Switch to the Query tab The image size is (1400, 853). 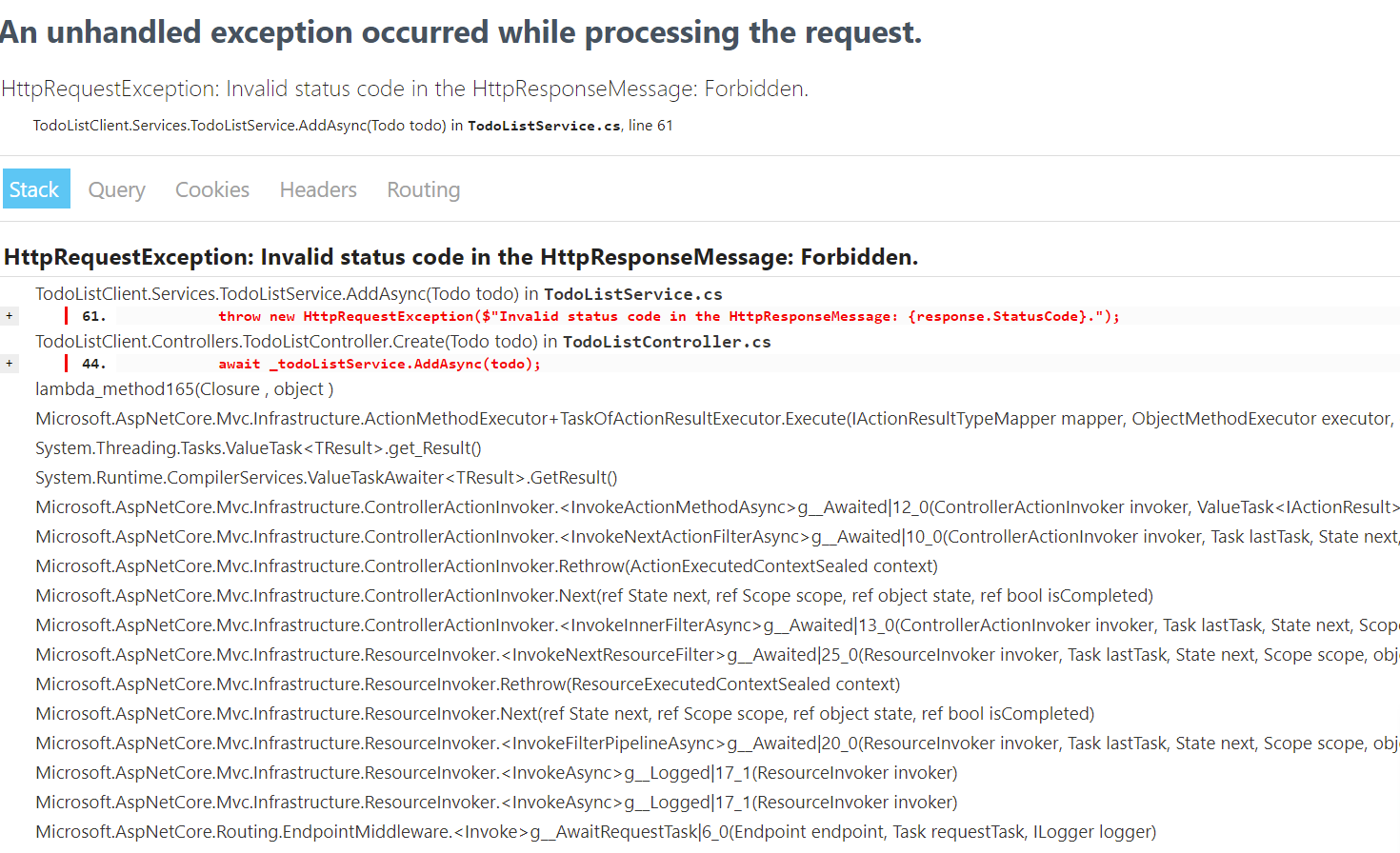[x=116, y=189]
